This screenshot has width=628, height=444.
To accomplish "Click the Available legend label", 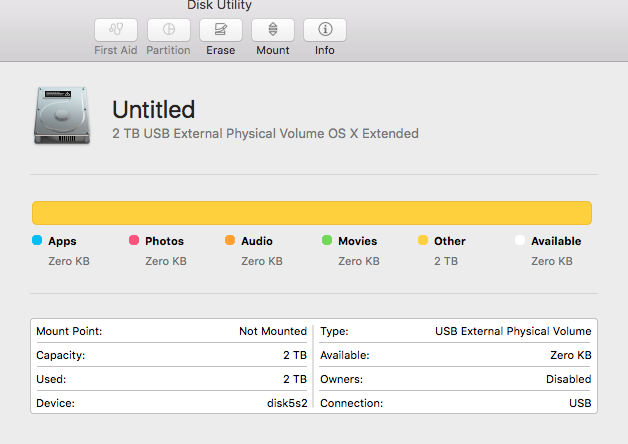I will (556, 241).
